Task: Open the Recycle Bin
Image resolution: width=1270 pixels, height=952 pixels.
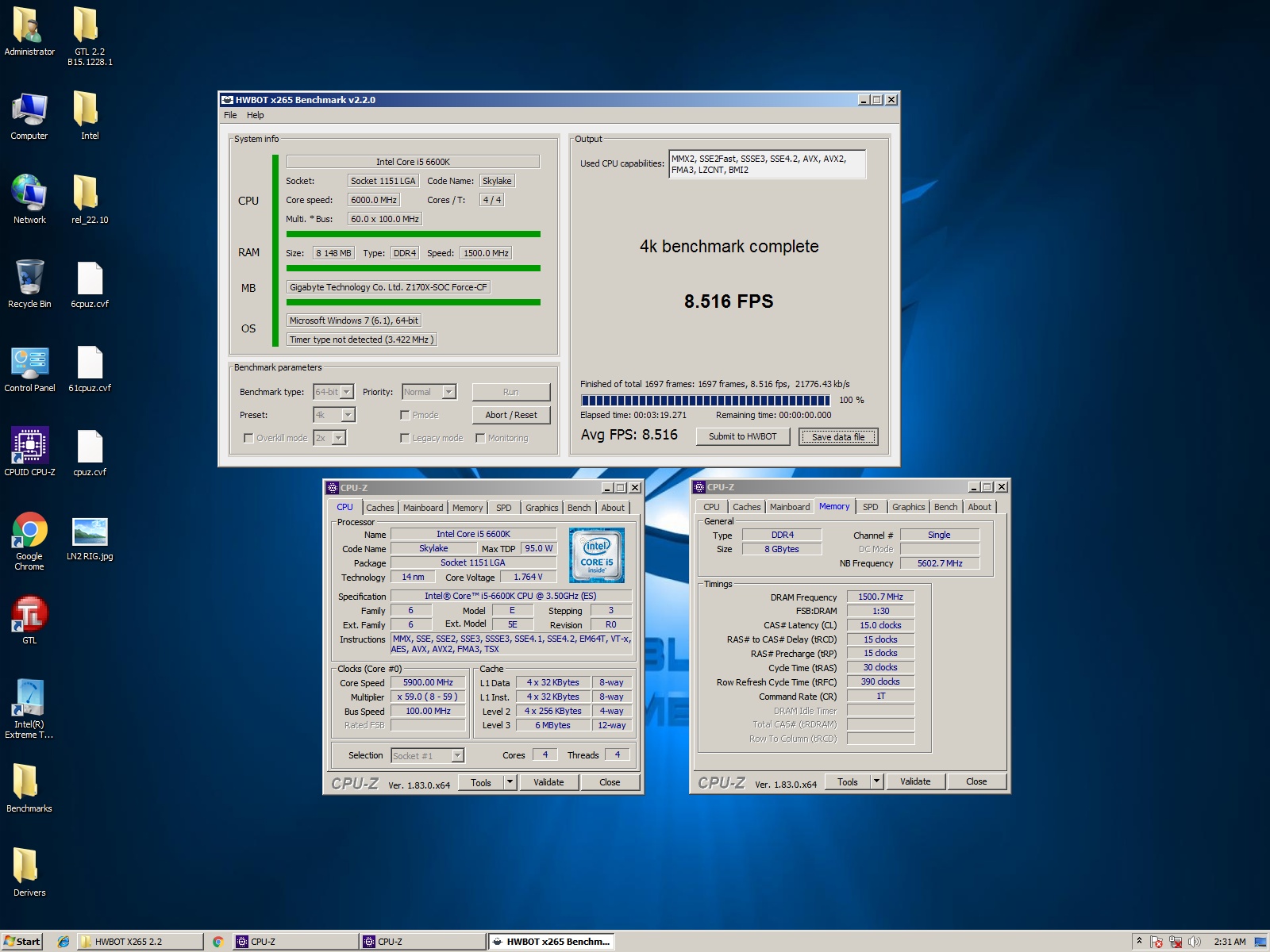Action: pos(29,284)
